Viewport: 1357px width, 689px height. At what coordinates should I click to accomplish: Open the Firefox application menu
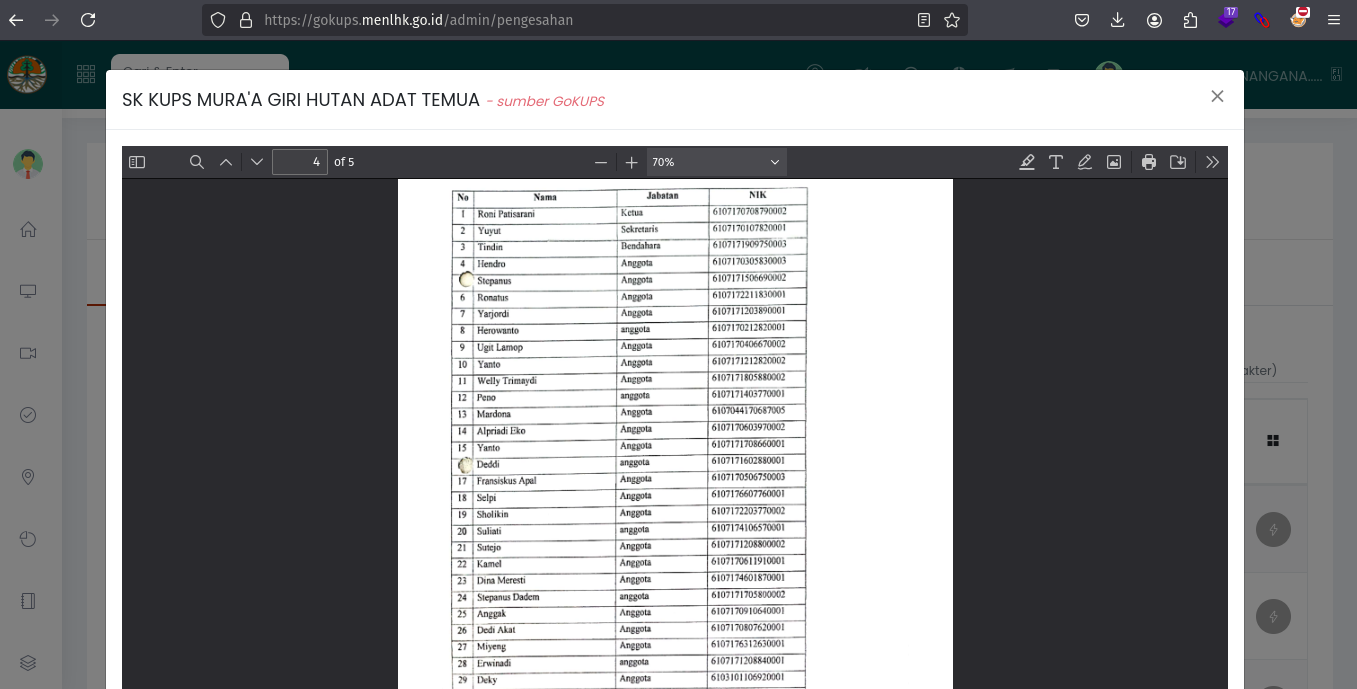(1334, 20)
